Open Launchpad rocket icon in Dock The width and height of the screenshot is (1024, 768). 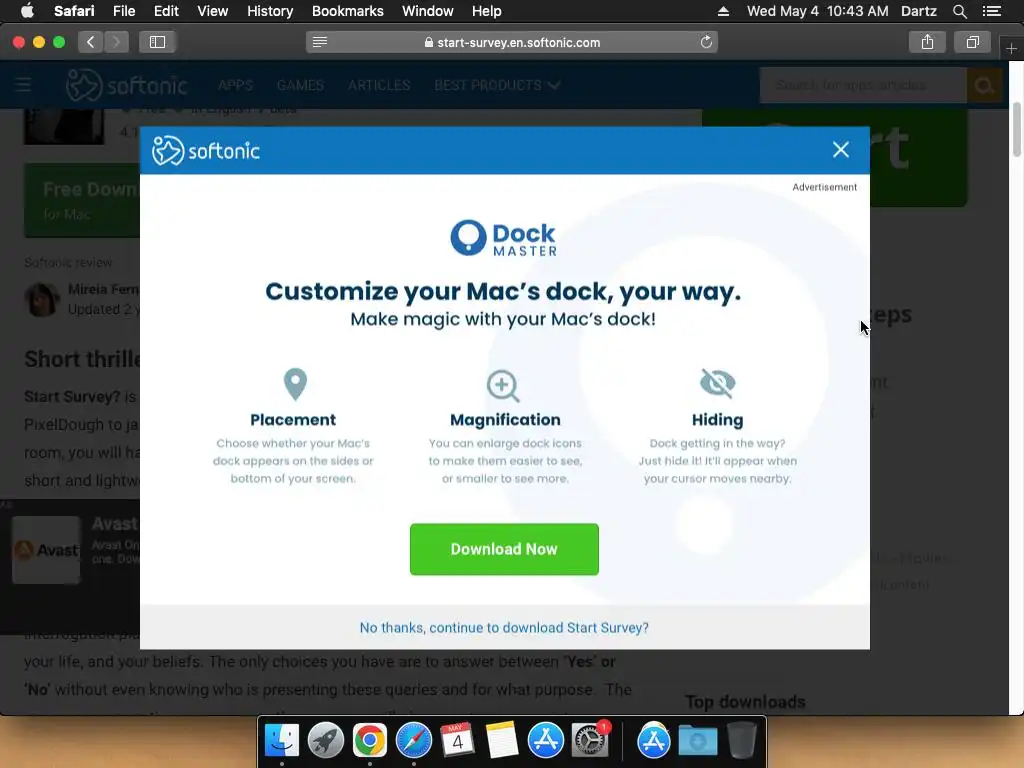pyautogui.click(x=326, y=741)
